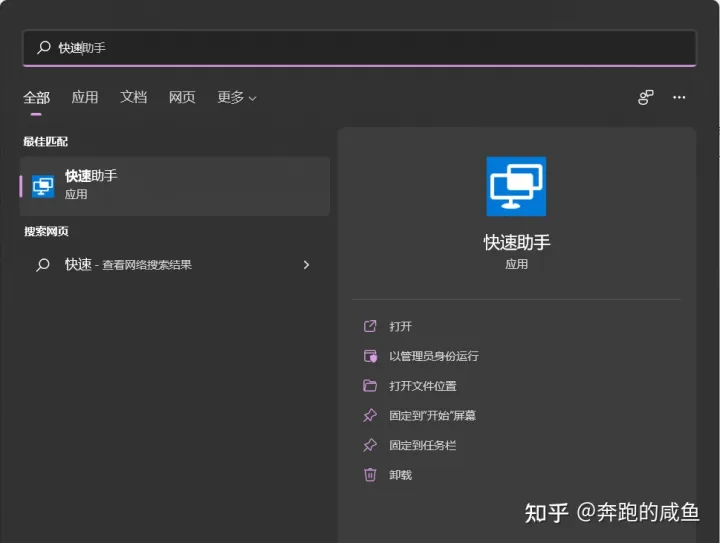Open web search result for 快速
This screenshot has height=543, width=720.
175,265
